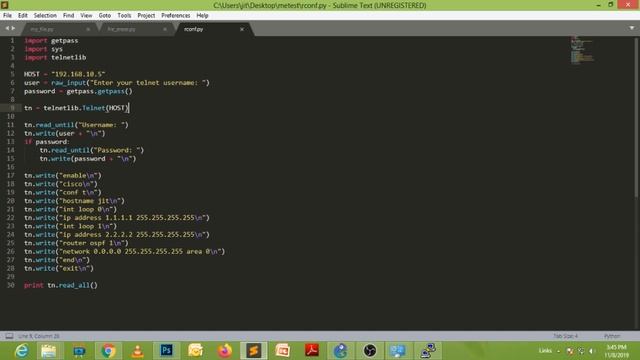This screenshot has width=640, height=360.
Task: Click the 'import telnetlib' line
Action: (55, 57)
